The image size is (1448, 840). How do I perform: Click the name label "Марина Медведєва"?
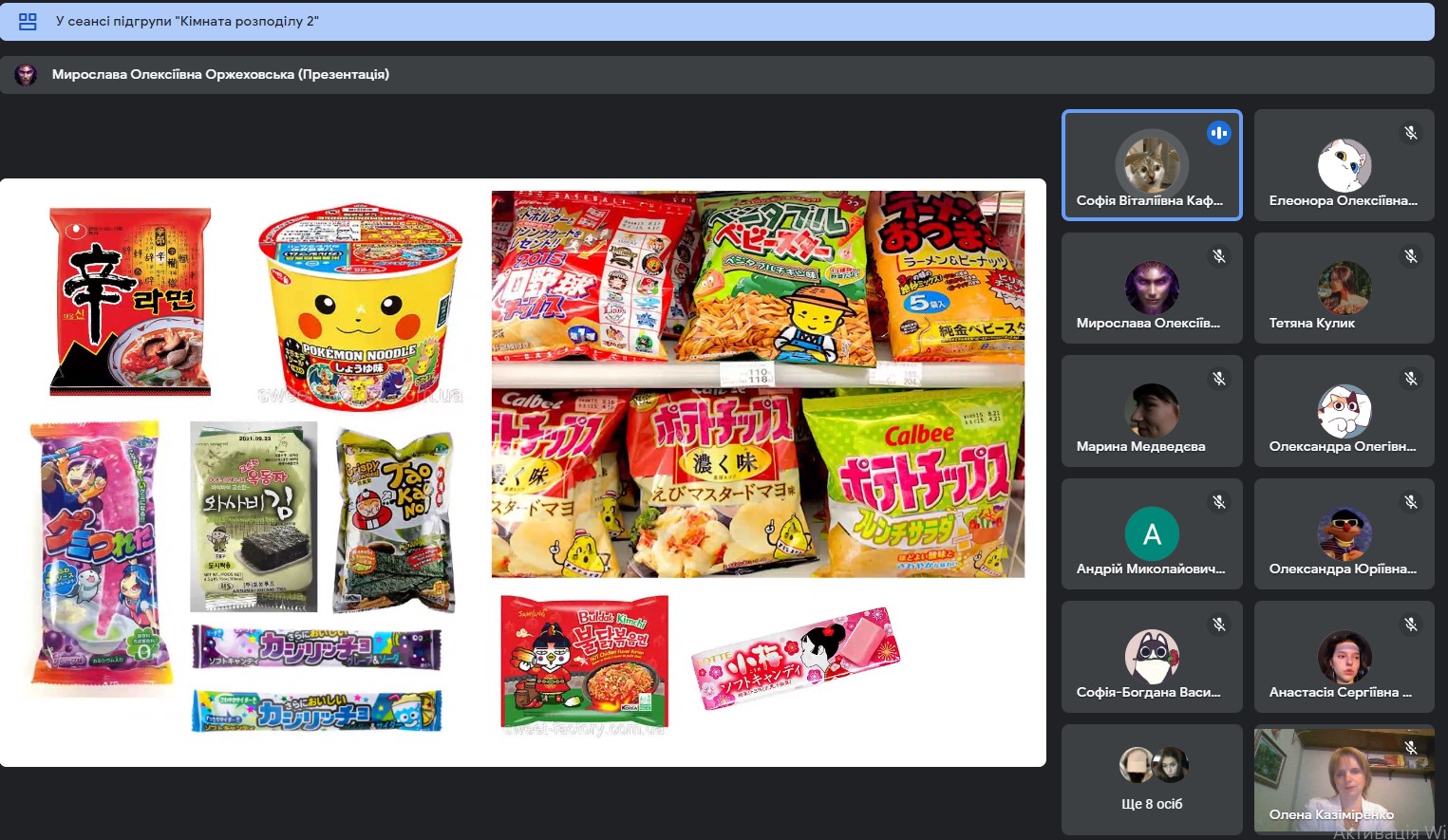(1140, 446)
